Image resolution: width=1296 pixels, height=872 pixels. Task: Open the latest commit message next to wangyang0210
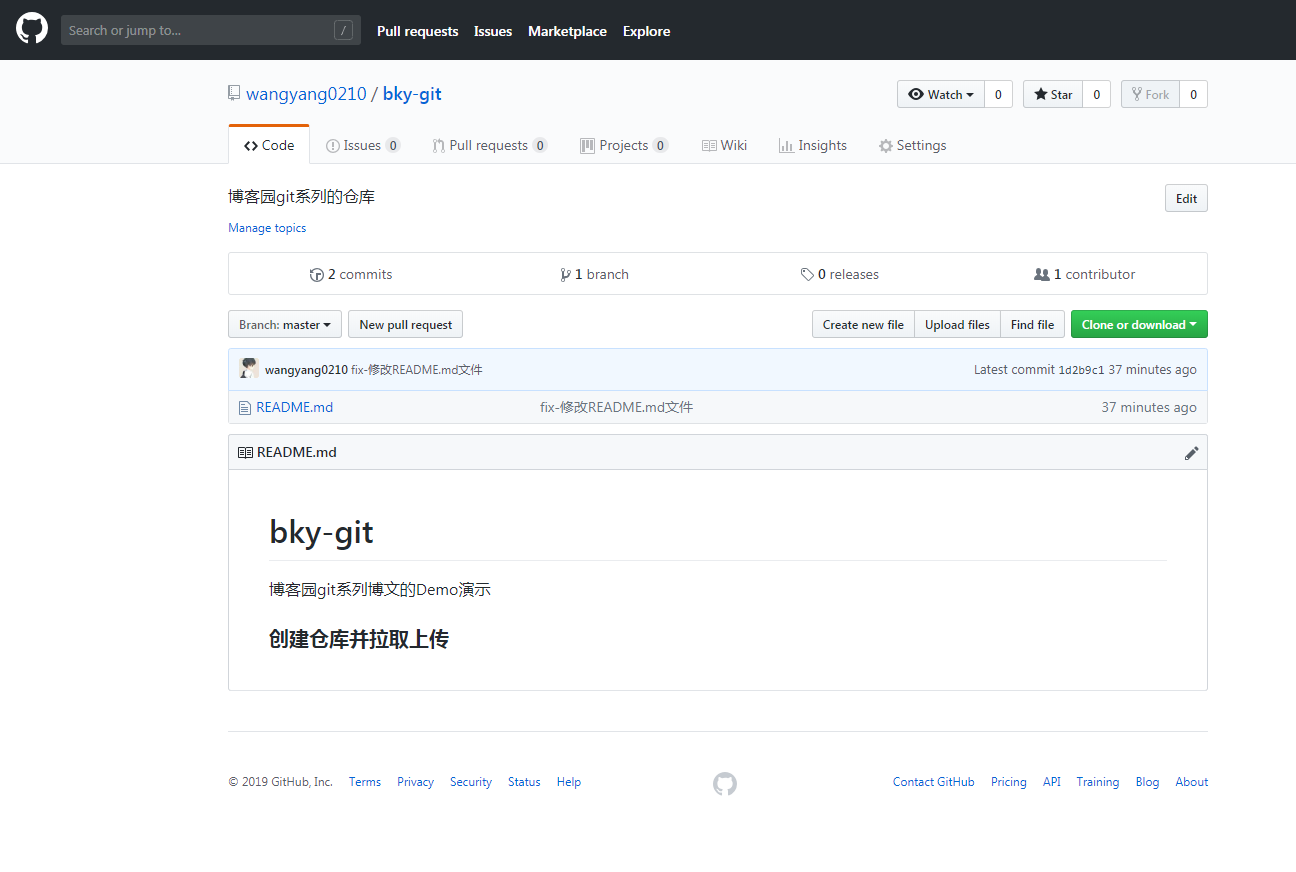pyautogui.click(x=417, y=370)
